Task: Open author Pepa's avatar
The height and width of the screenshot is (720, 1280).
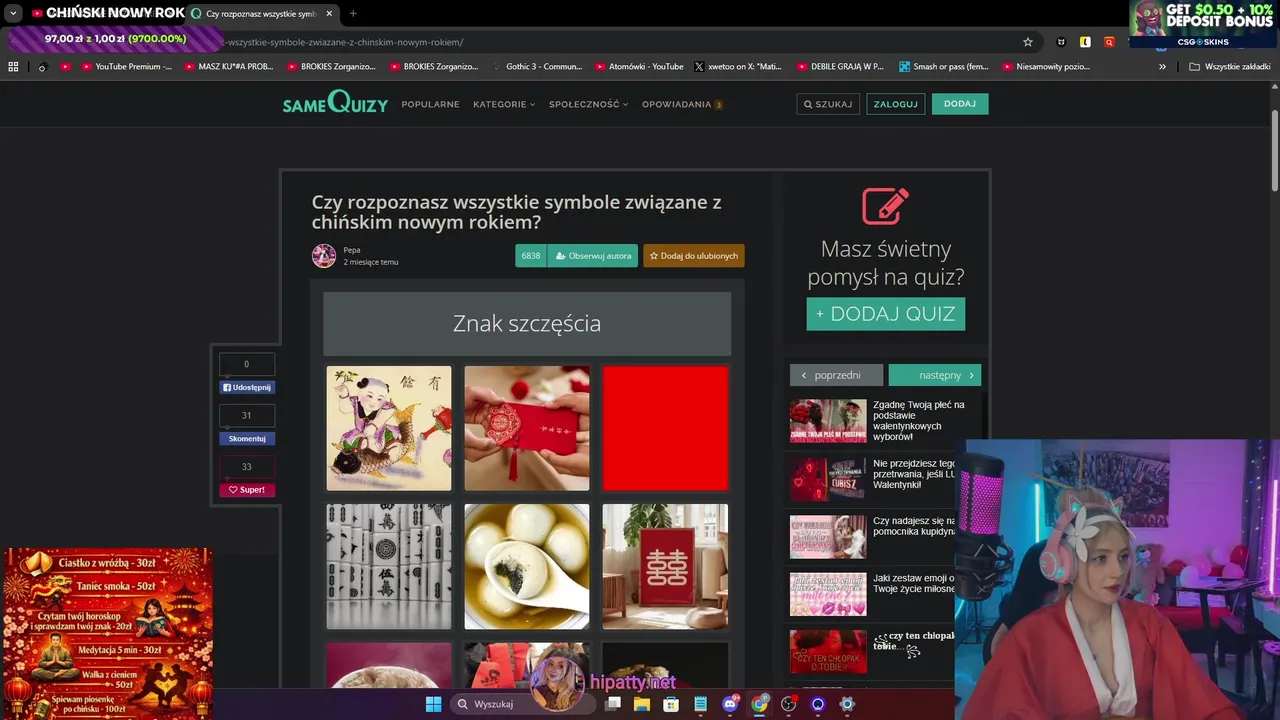Action: click(x=324, y=256)
